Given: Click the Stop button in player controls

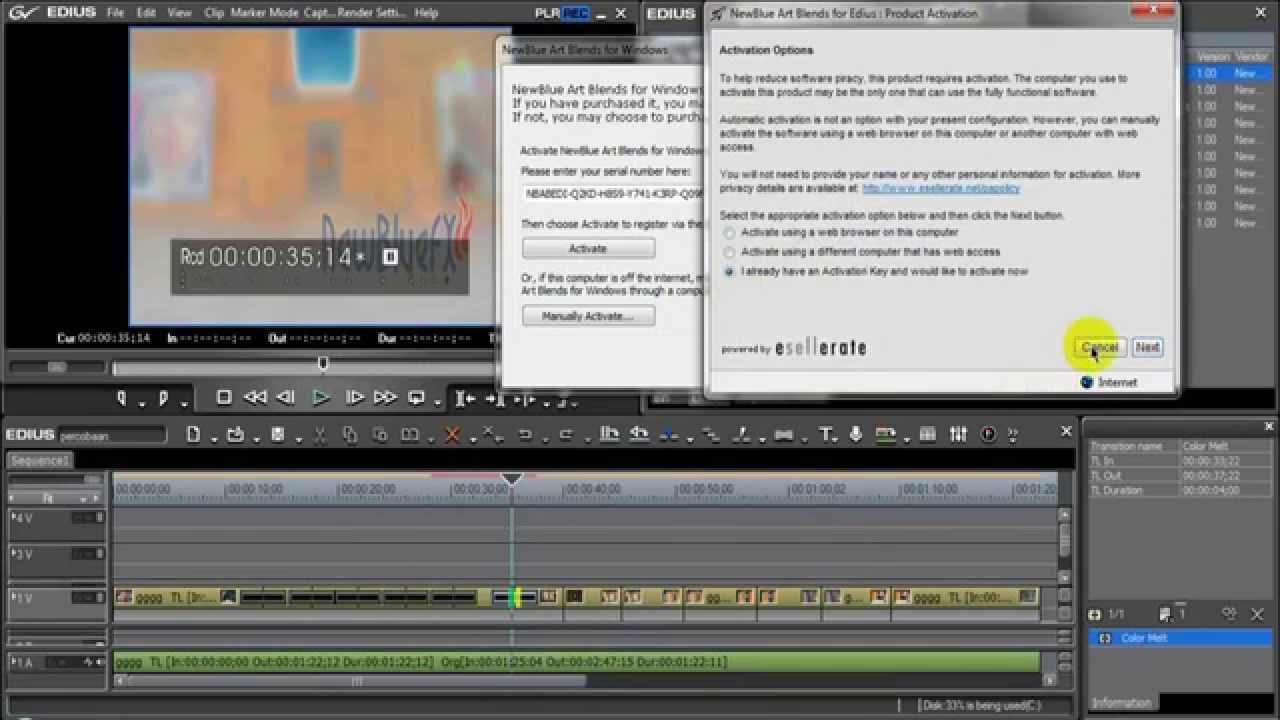Looking at the screenshot, I should point(224,397).
